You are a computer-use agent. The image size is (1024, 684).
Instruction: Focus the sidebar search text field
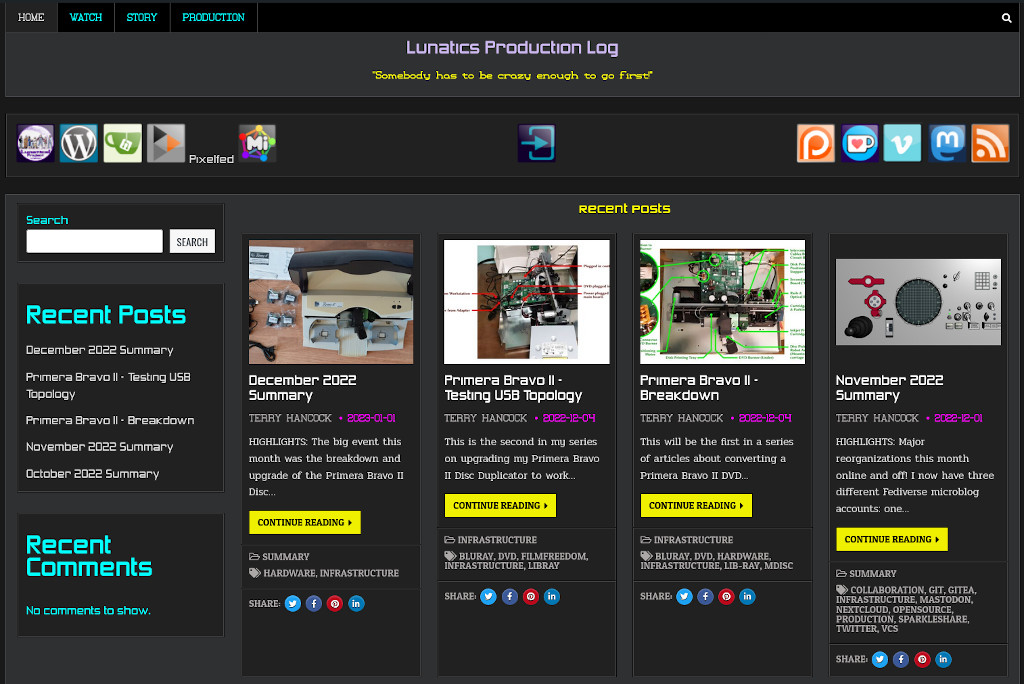(94, 241)
